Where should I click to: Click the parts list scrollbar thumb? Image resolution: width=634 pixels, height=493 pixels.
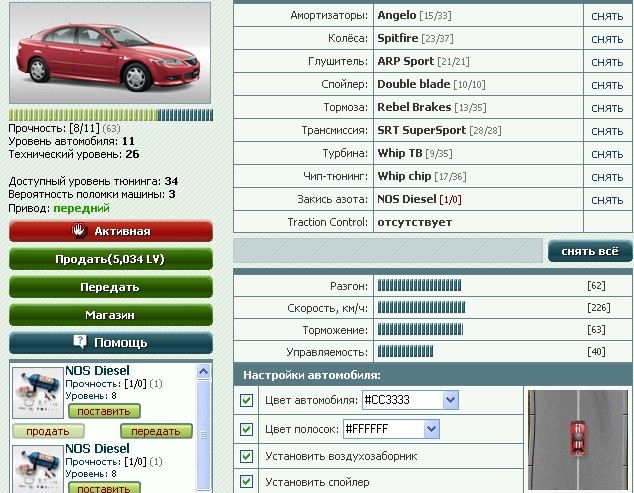coord(203,435)
